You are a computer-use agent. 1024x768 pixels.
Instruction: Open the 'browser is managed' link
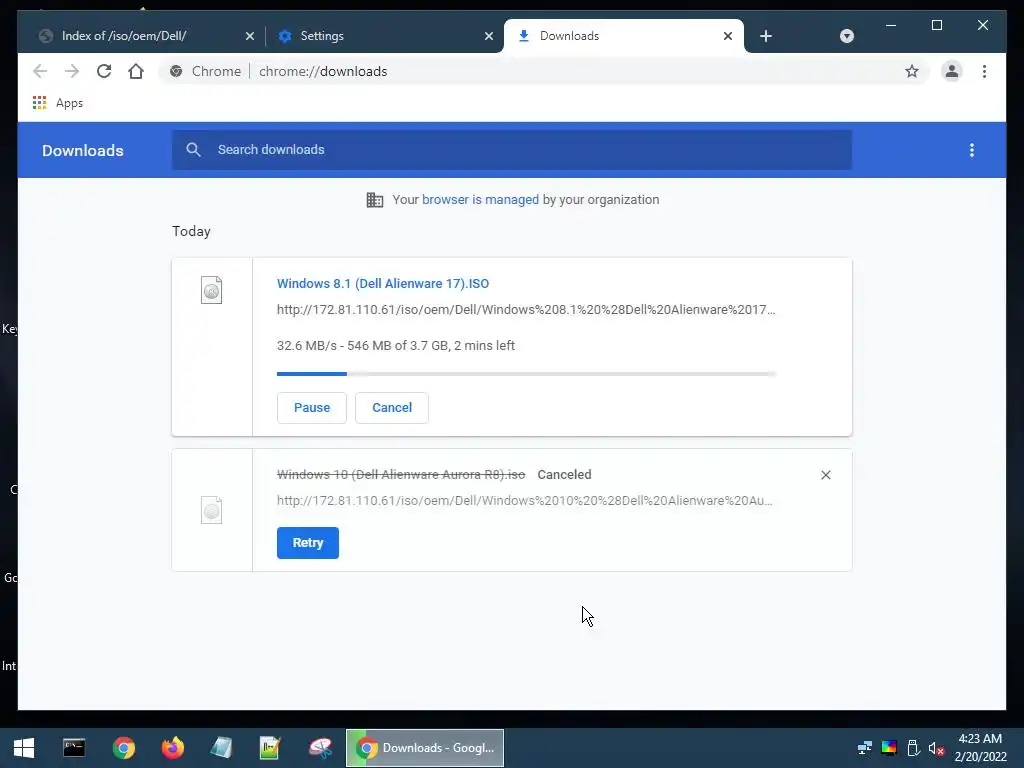tap(480, 200)
